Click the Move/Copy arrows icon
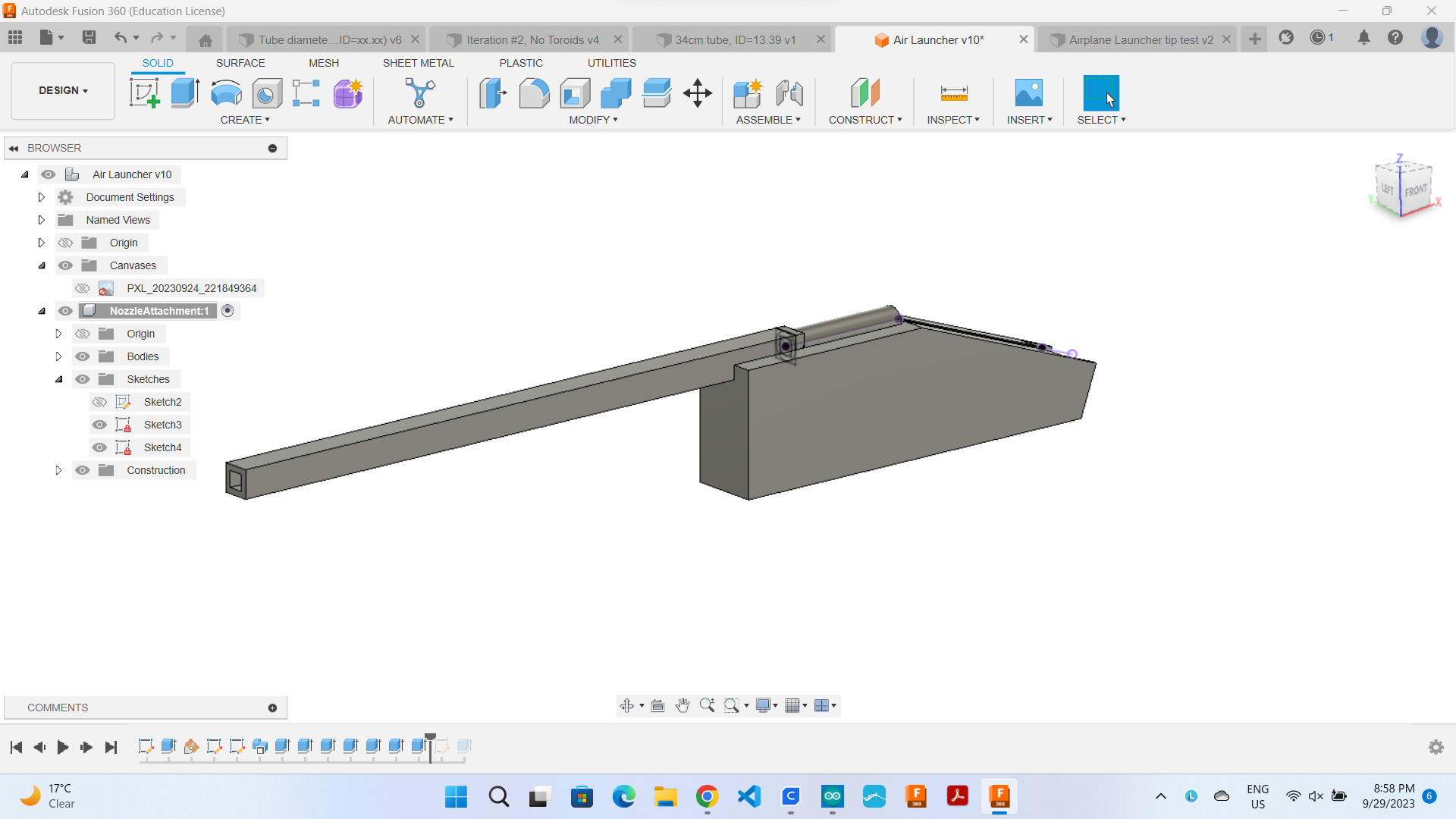 pyautogui.click(x=697, y=93)
